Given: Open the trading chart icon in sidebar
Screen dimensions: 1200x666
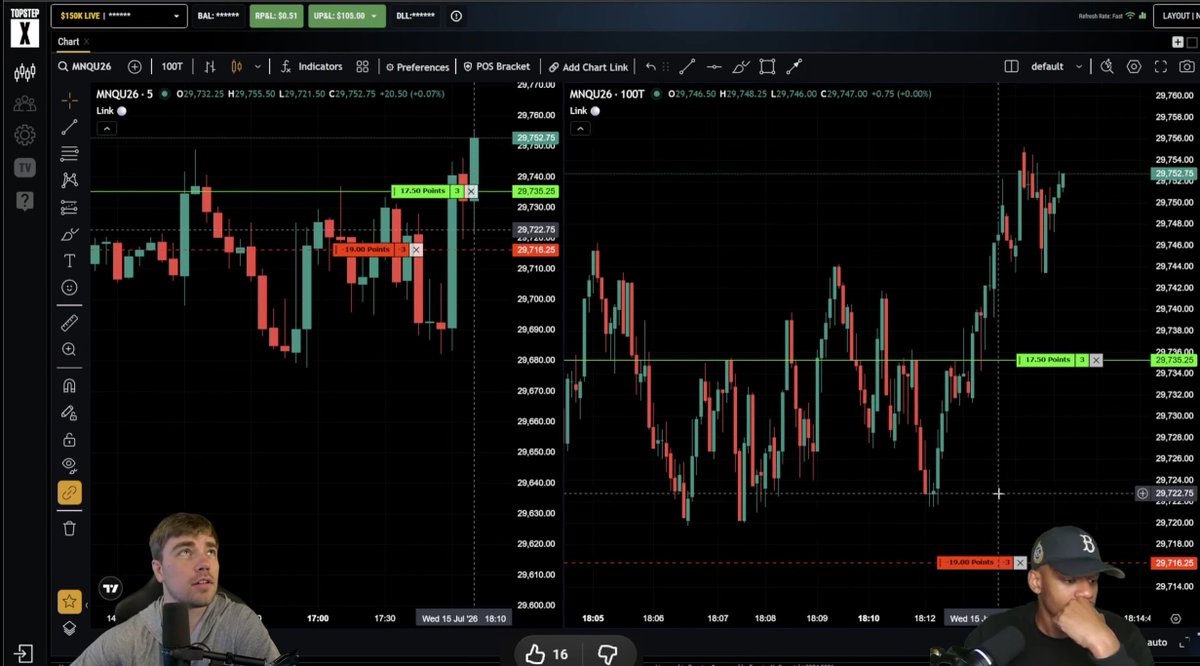Looking at the screenshot, I should (25, 72).
